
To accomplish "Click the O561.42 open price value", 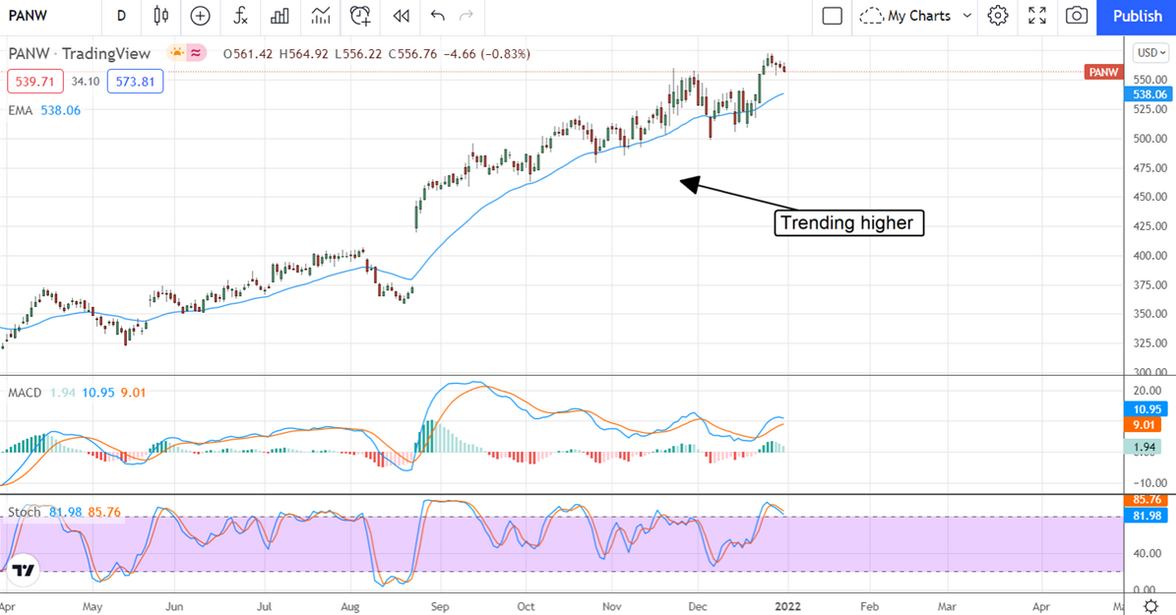I will 248,54.
